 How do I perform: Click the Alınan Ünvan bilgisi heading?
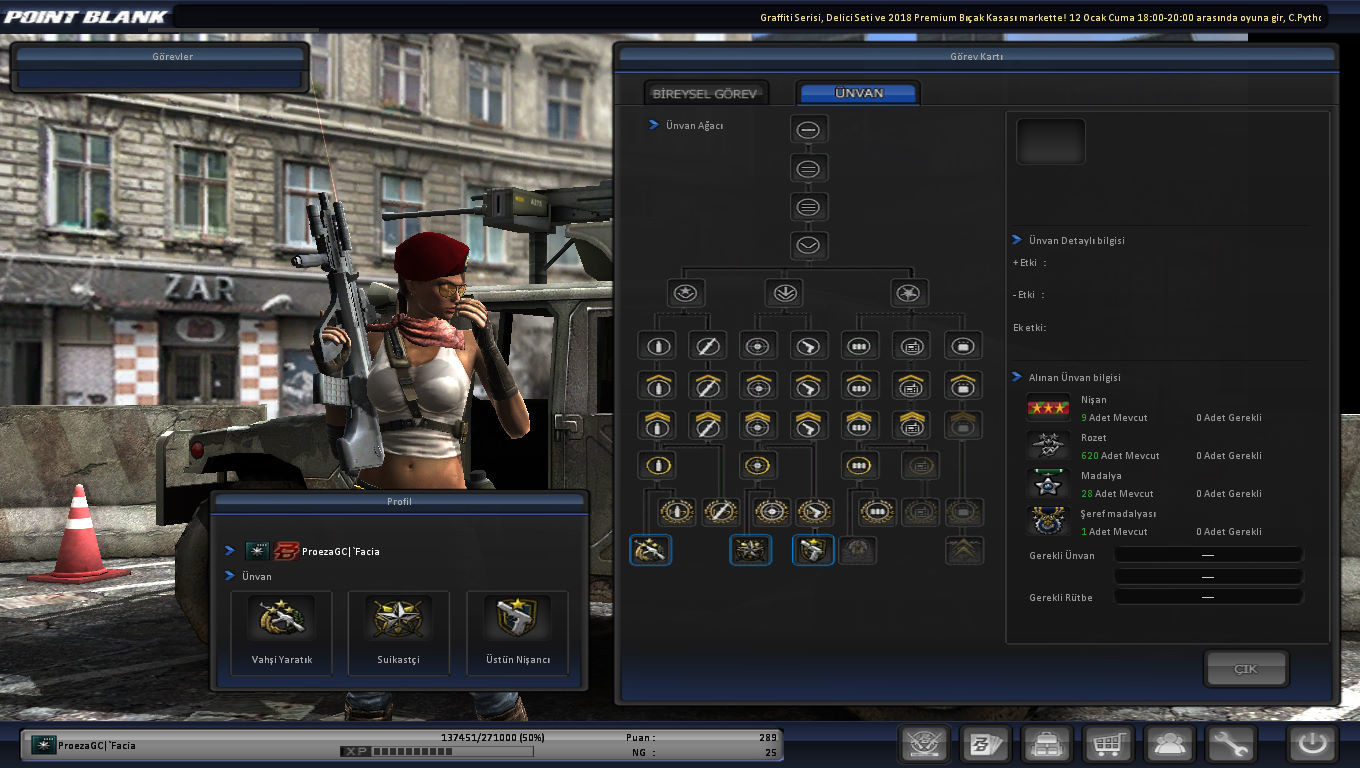point(1075,378)
